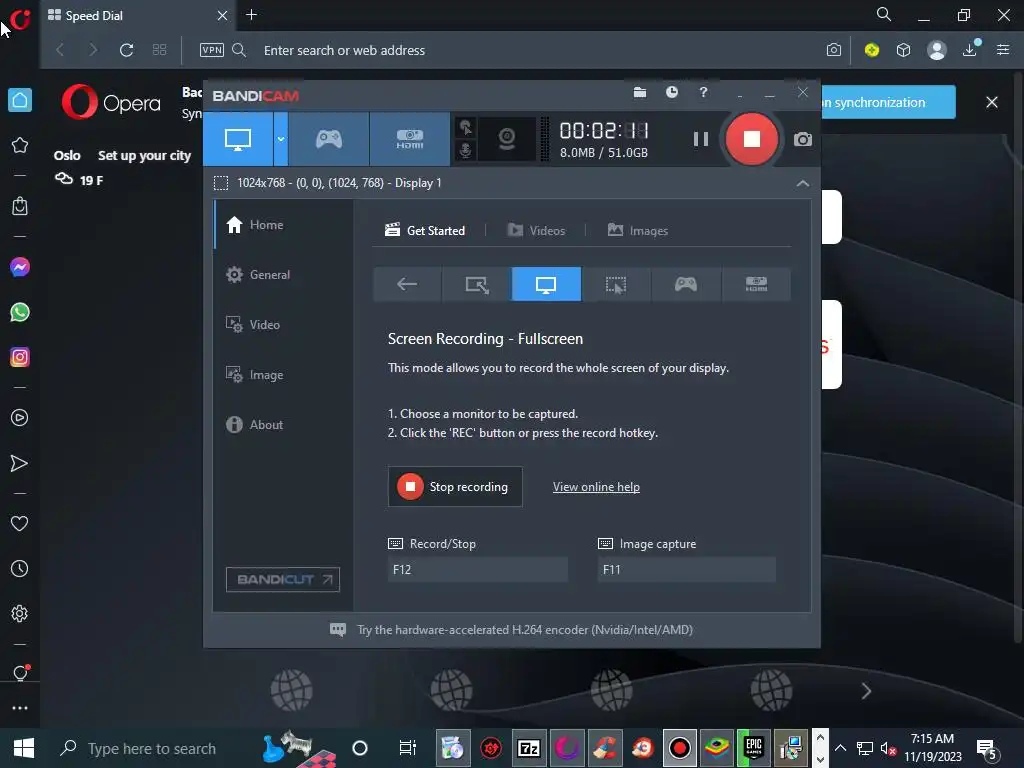The width and height of the screenshot is (1024, 768).
Task: Switch to Get Started tab
Action: pos(425,231)
